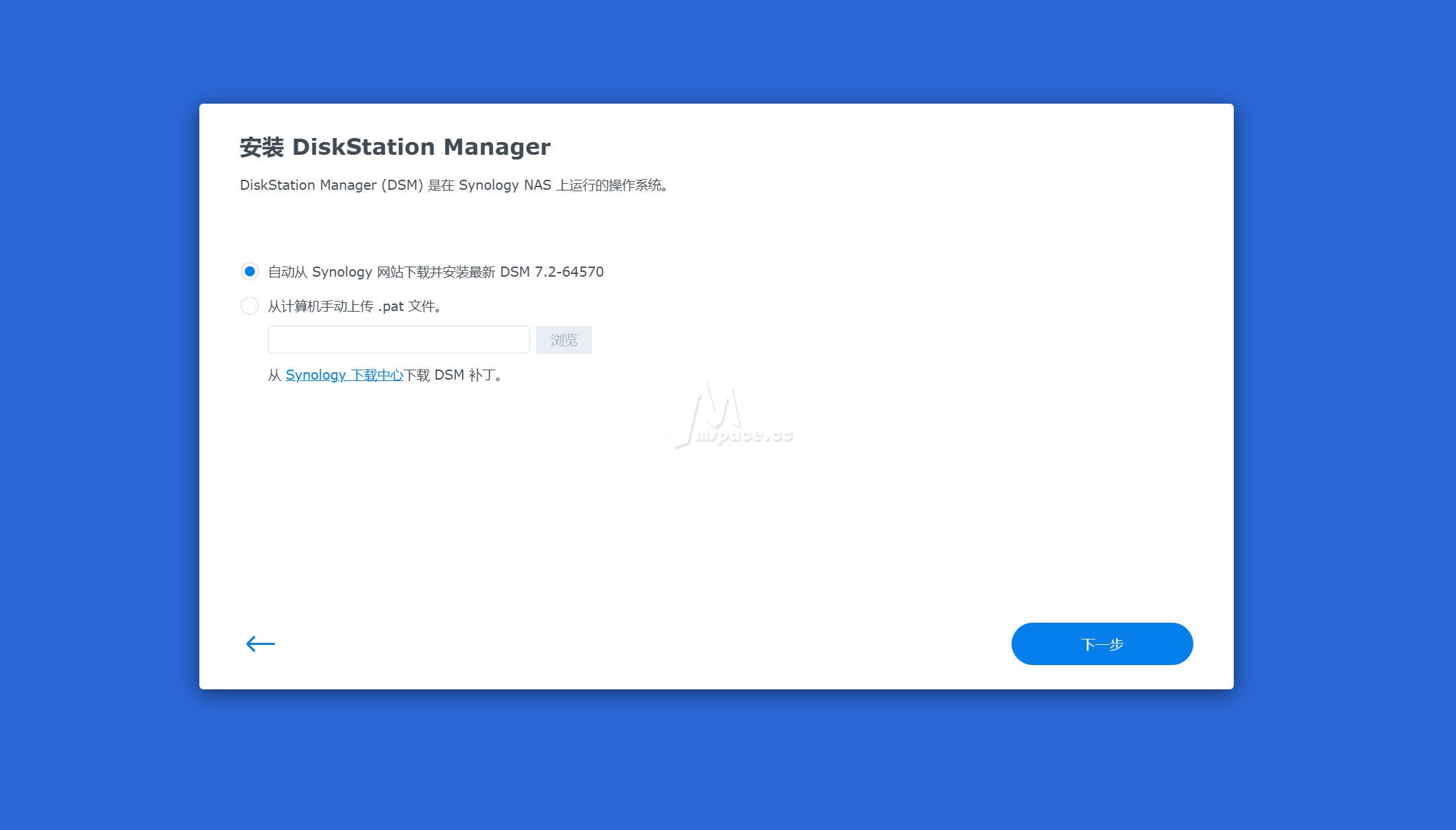
Task: Select manual .pat upload radio button
Action: [x=250, y=306]
